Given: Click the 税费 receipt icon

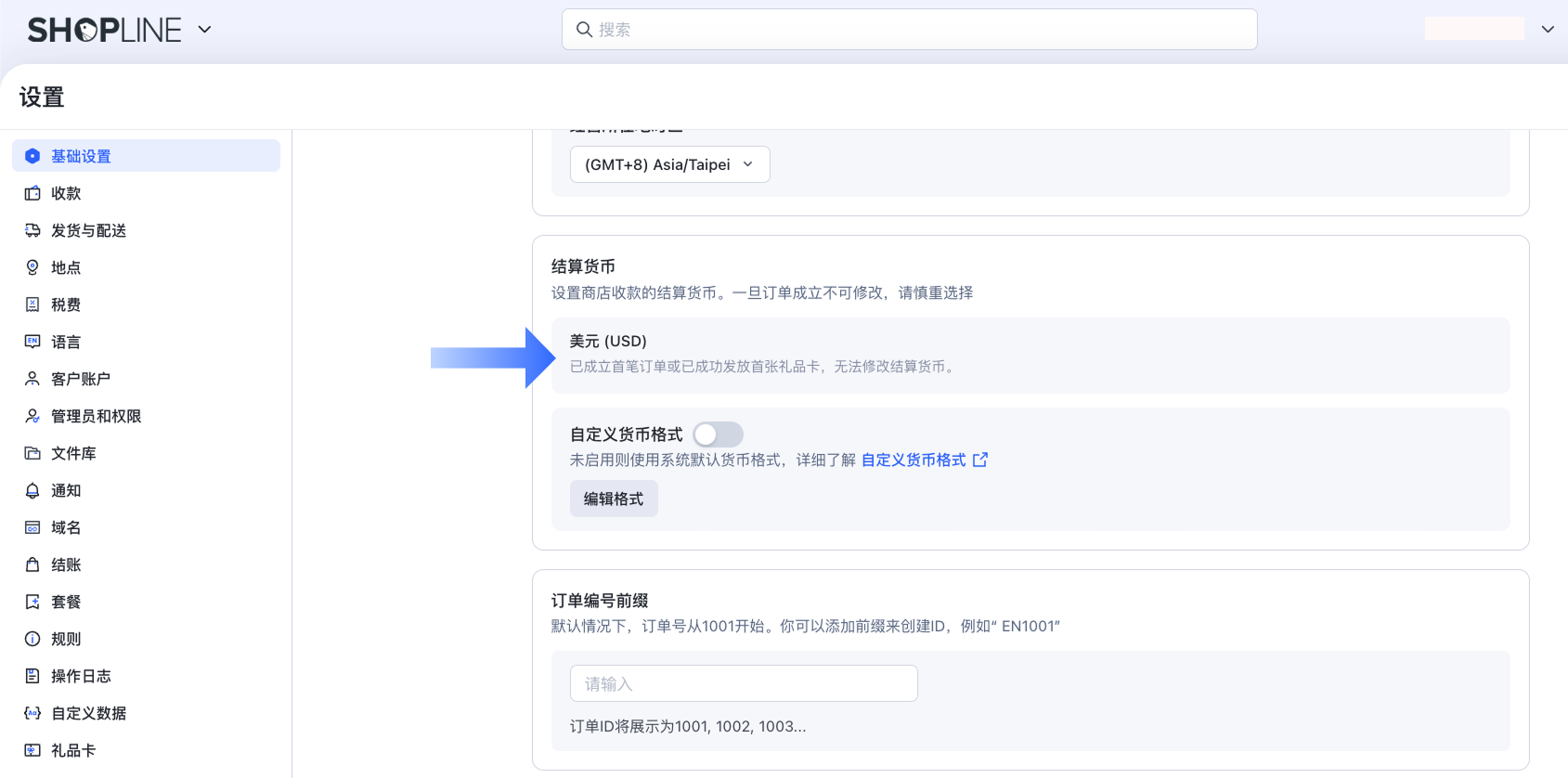Looking at the screenshot, I should 32,305.
